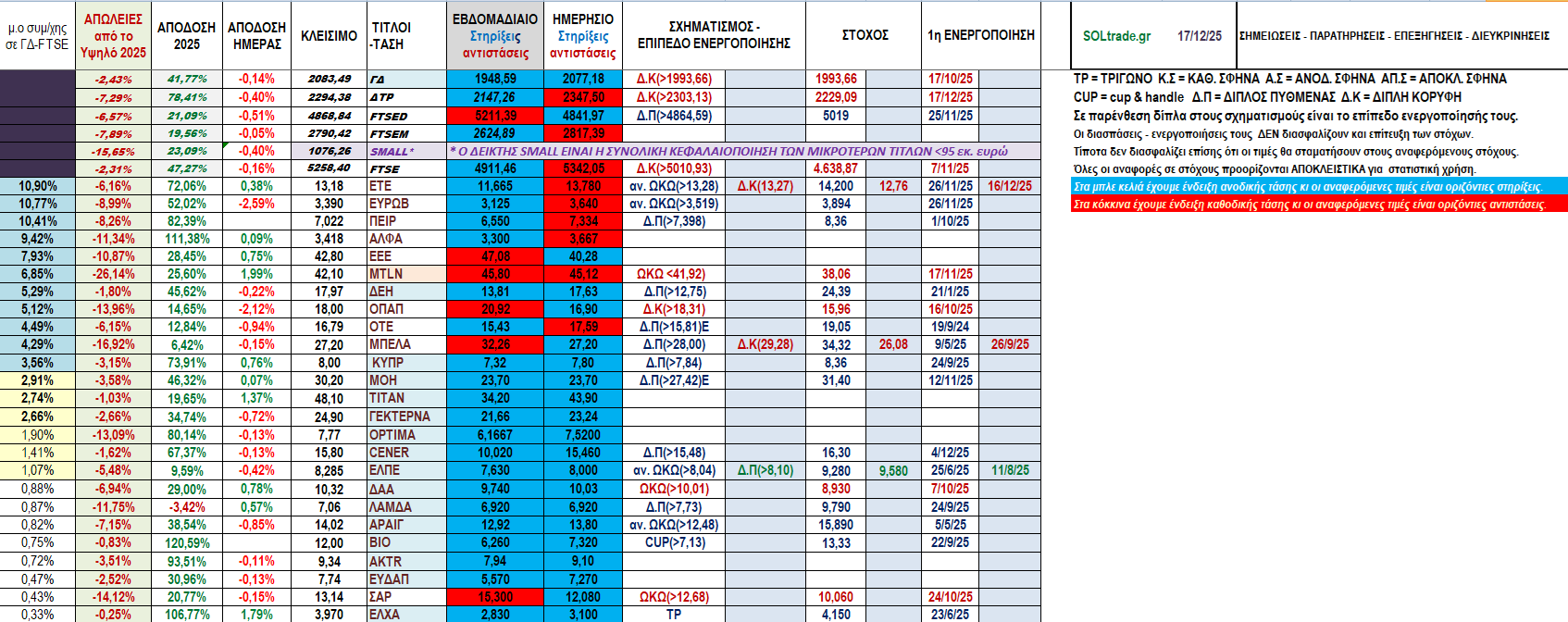Select the purple SMALL index note row

point(728,151)
